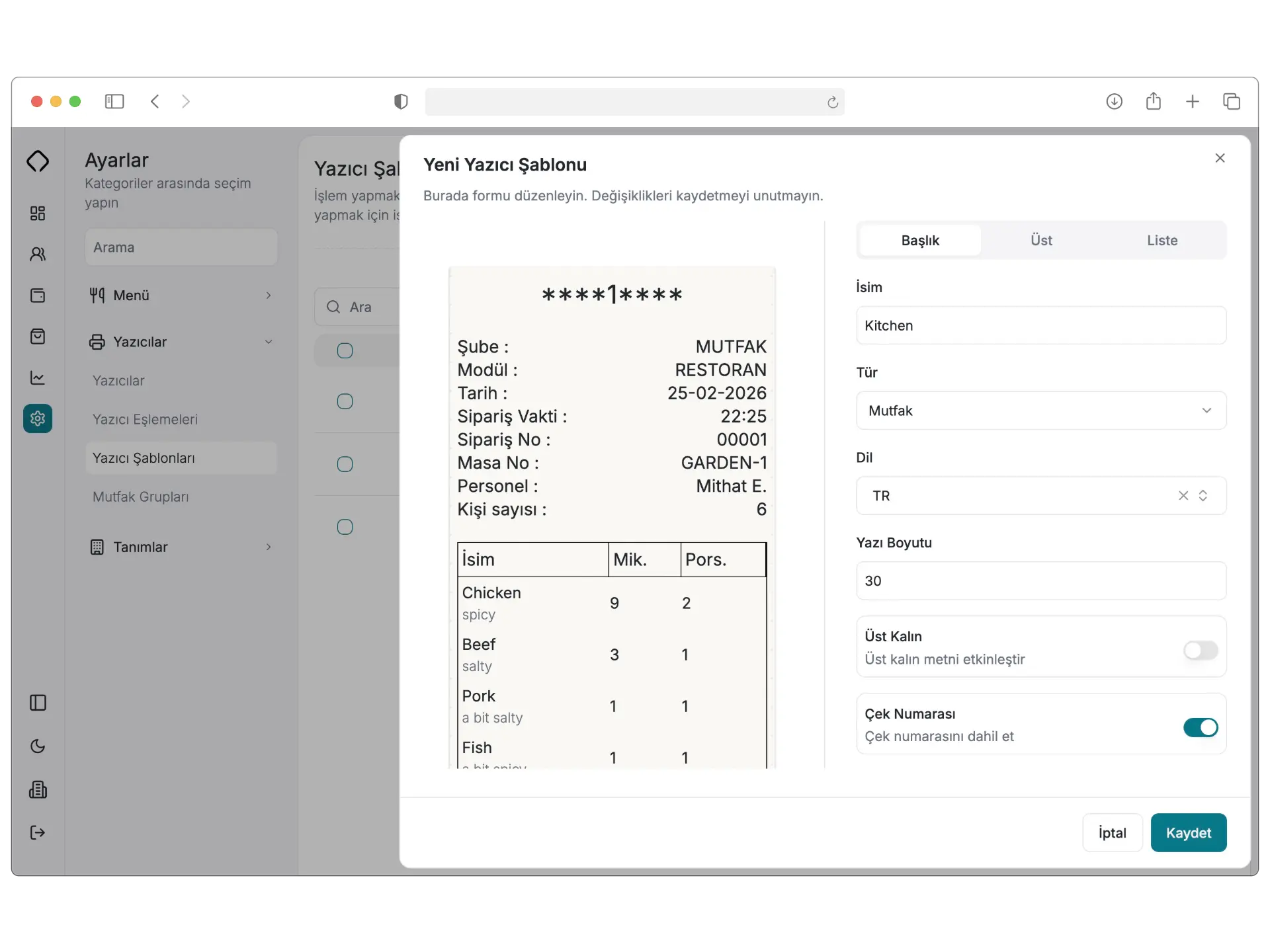The image size is (1270, 952).
Task: Click the teal settings gear icon
Action: point(38,418)
